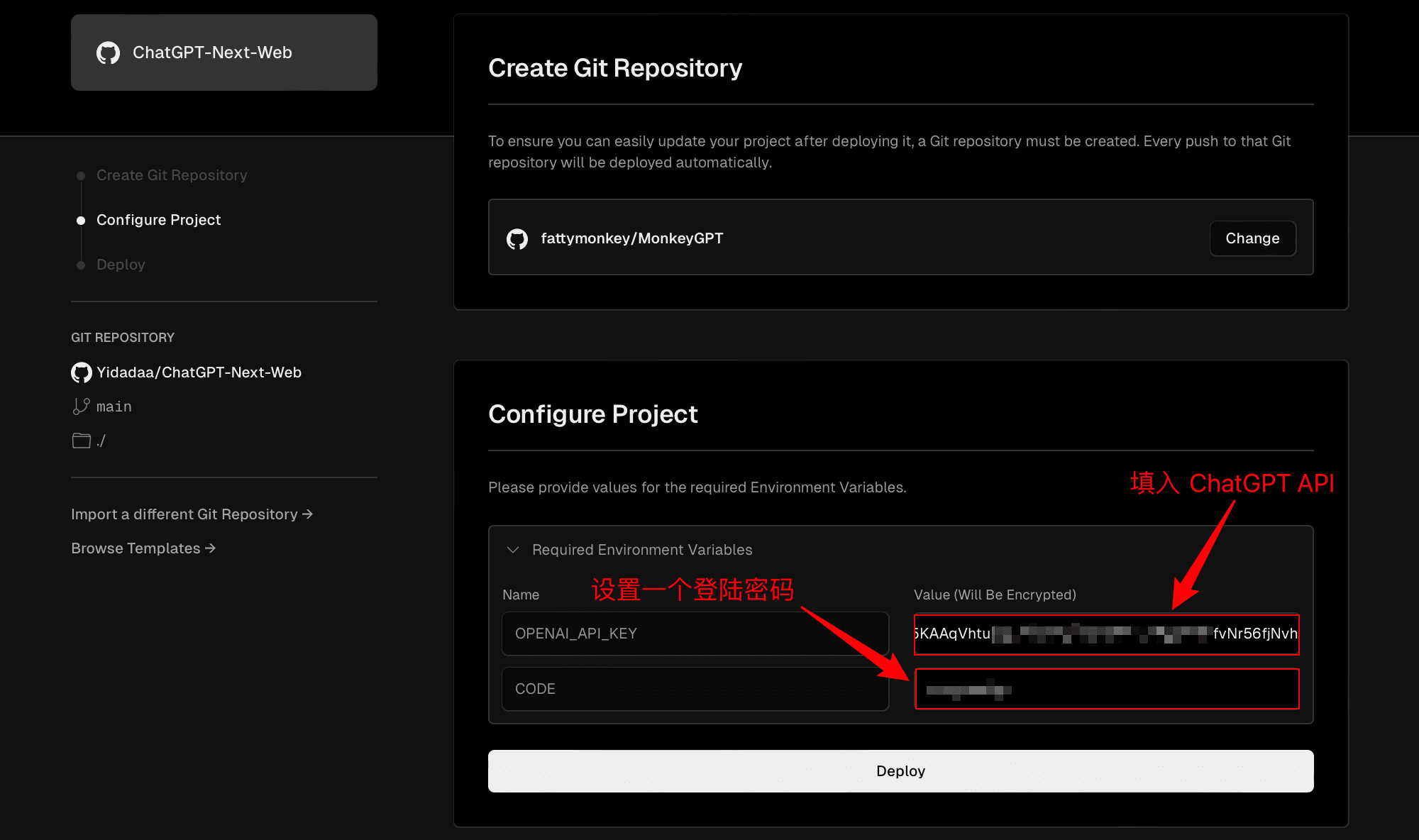Click the Name column label
The image size is (1419, 840).
521,595
